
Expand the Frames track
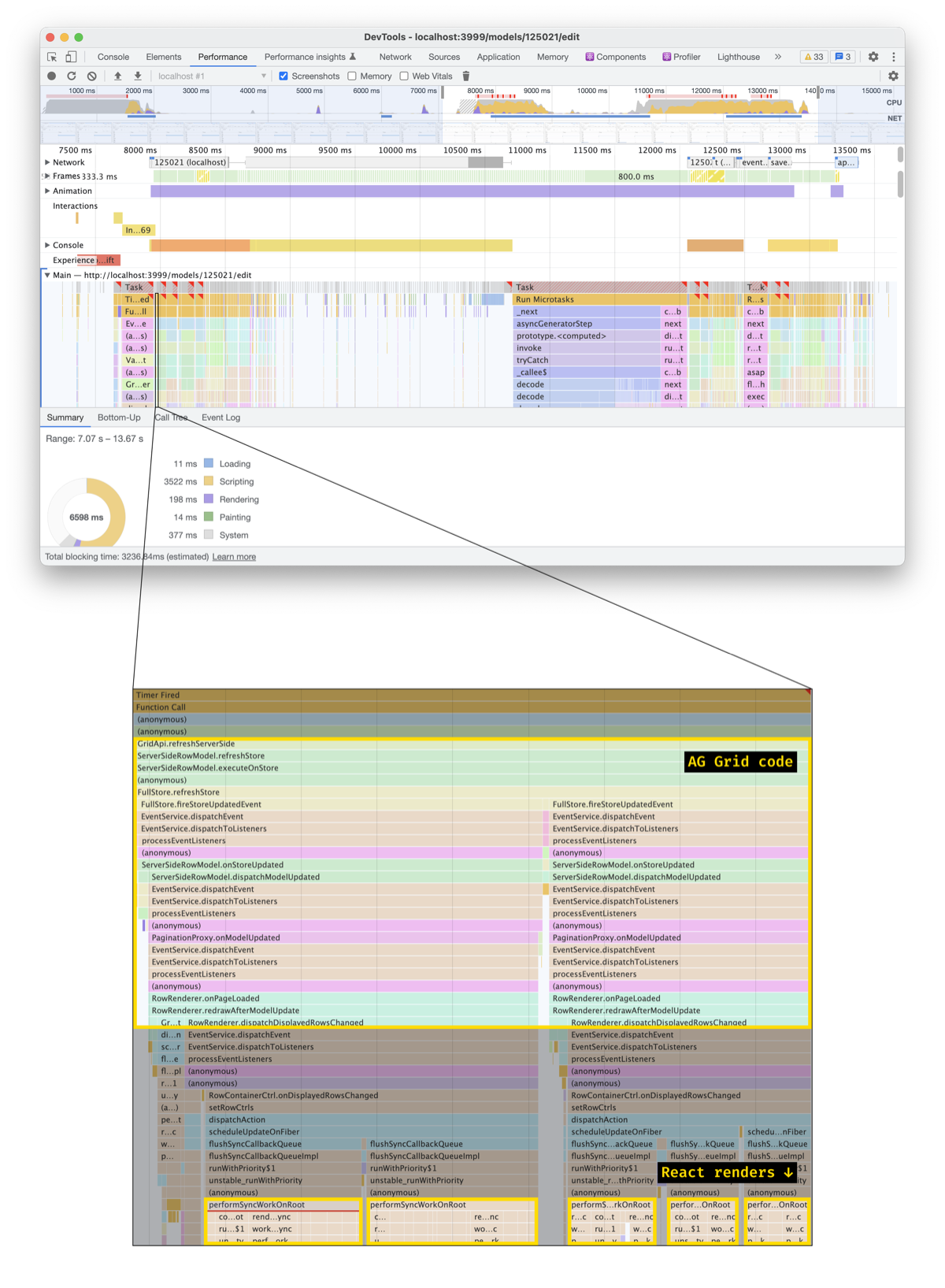pyautogui.click(x=48, y=176)
